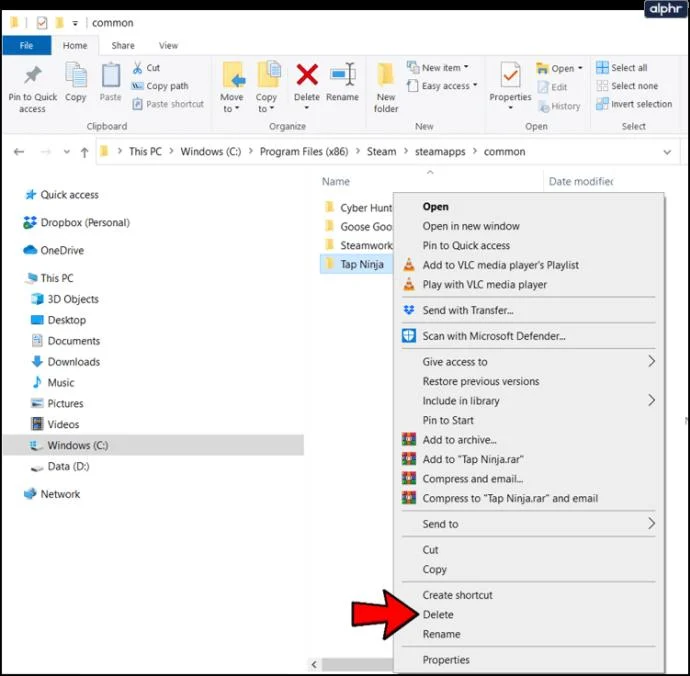This screenshot has width=690, height=676.
Task: Click Program Files (x86) in breadcrumb
Action: pyautogui.click(x=304, y=152)
